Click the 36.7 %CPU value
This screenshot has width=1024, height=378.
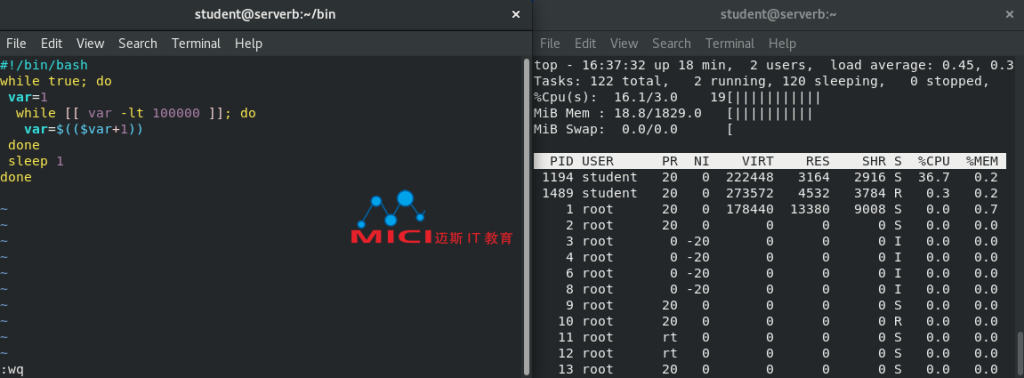[933, 177]
